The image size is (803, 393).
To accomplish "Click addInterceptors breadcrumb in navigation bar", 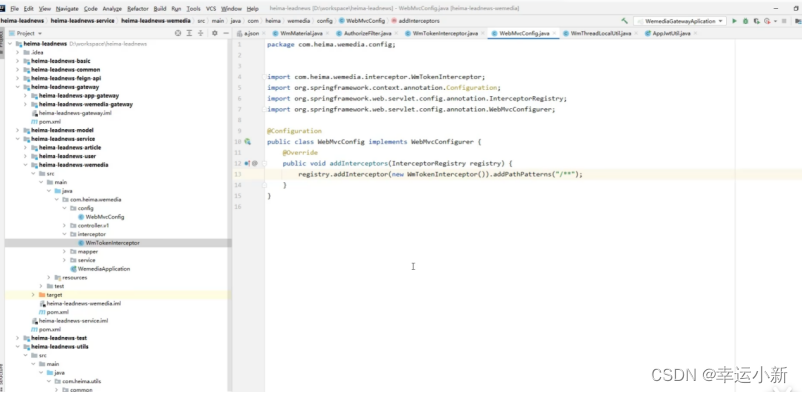I will coord(415,21).
